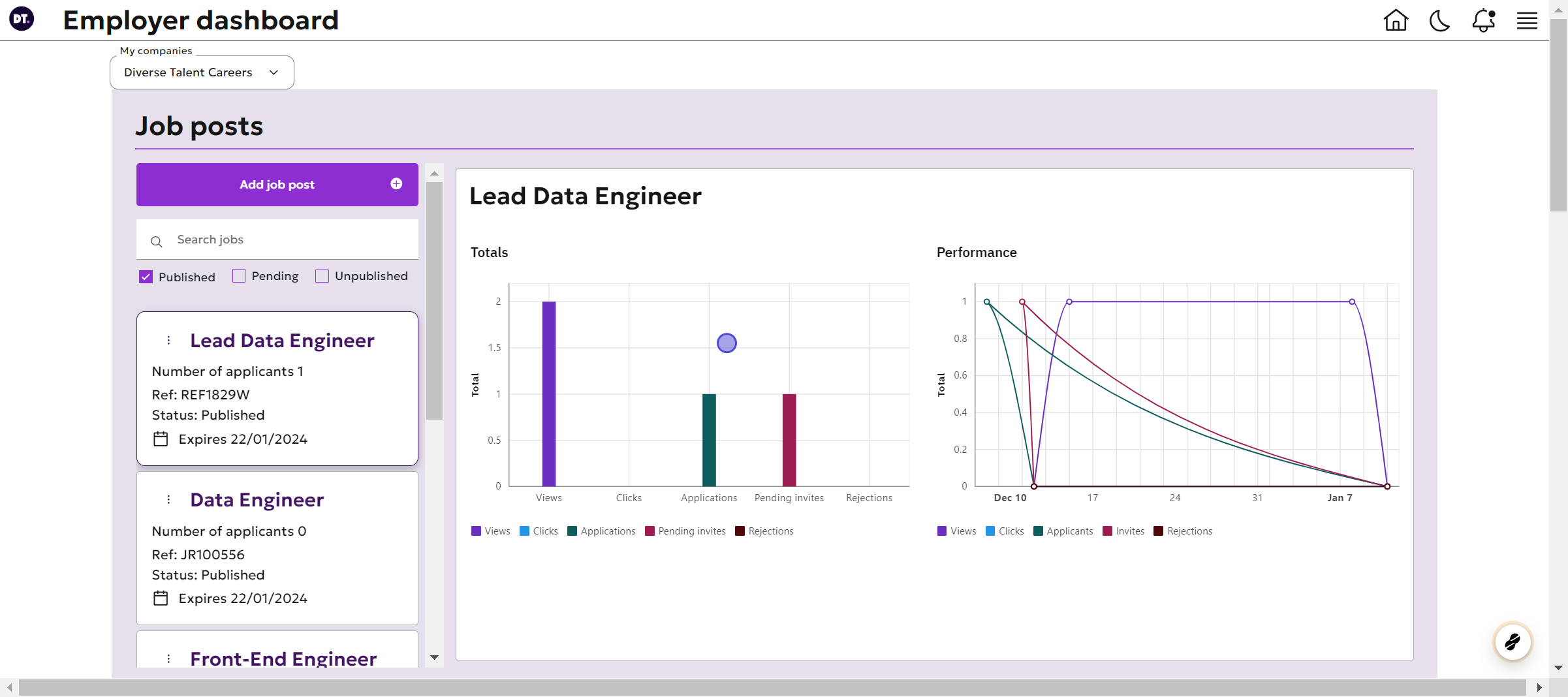The width and height of the screenshot is (1568, 697).
Task: Click page horizontal scrollbar right arrow
Action: pyautogui.click(x=1539, y=687)
